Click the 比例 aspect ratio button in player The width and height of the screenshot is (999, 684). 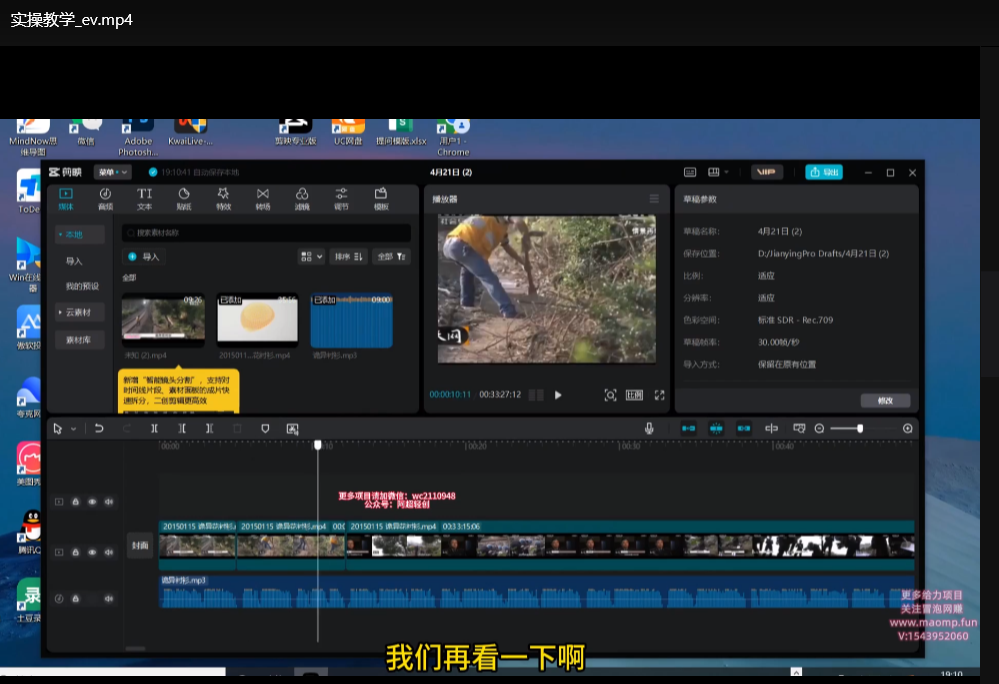(635, 395)
